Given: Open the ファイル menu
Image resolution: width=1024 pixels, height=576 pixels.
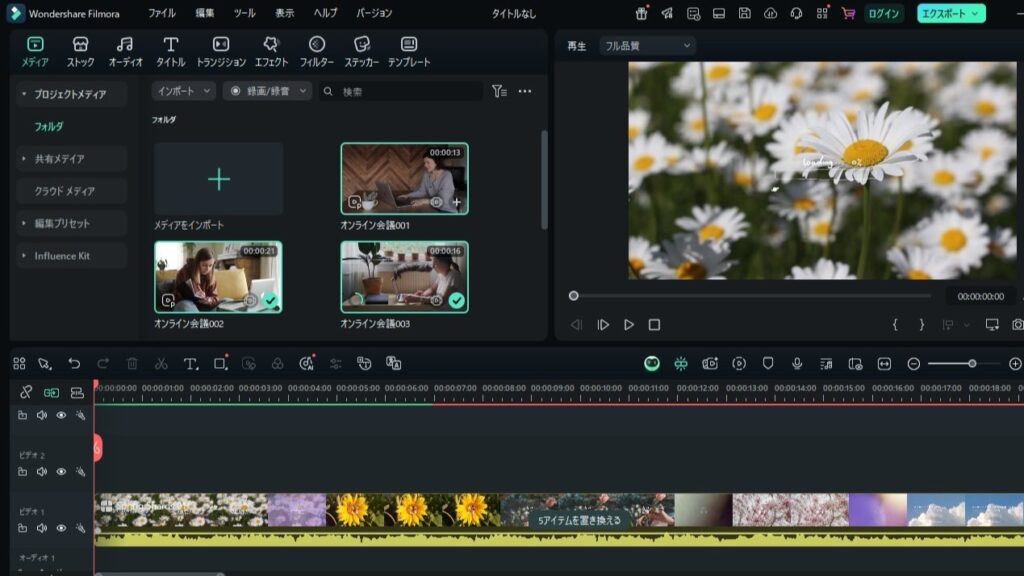Looking at the screenshot, I should click(161, 14).
